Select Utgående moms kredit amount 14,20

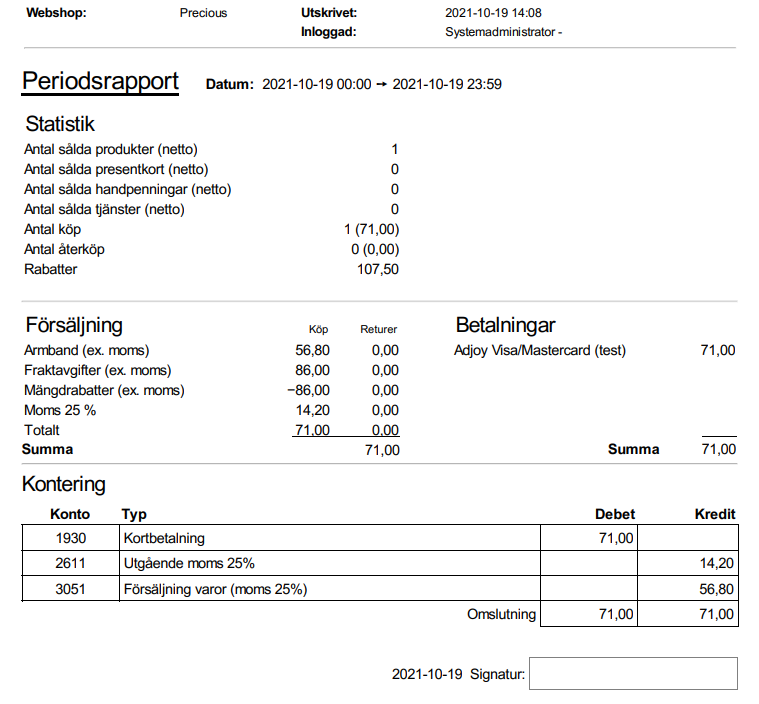[688, 563]
